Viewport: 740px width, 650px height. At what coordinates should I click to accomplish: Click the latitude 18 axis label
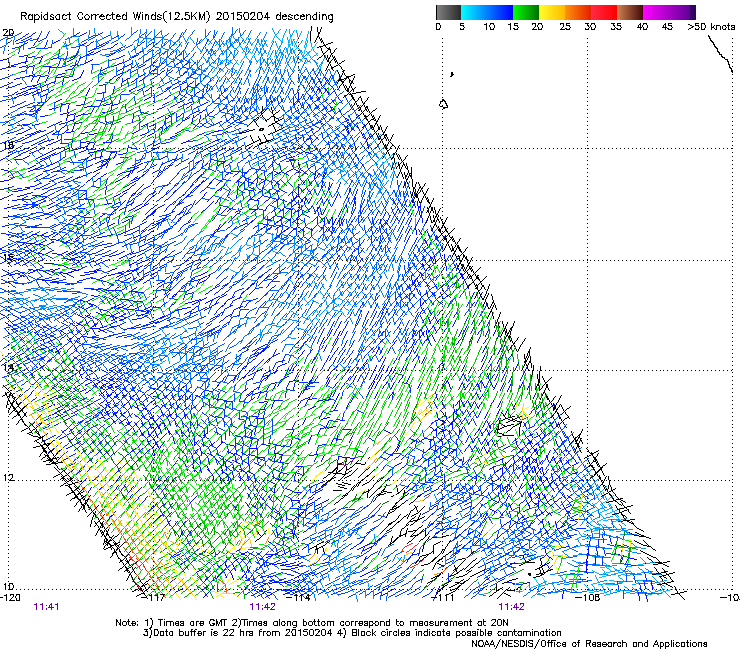[8, 145]
